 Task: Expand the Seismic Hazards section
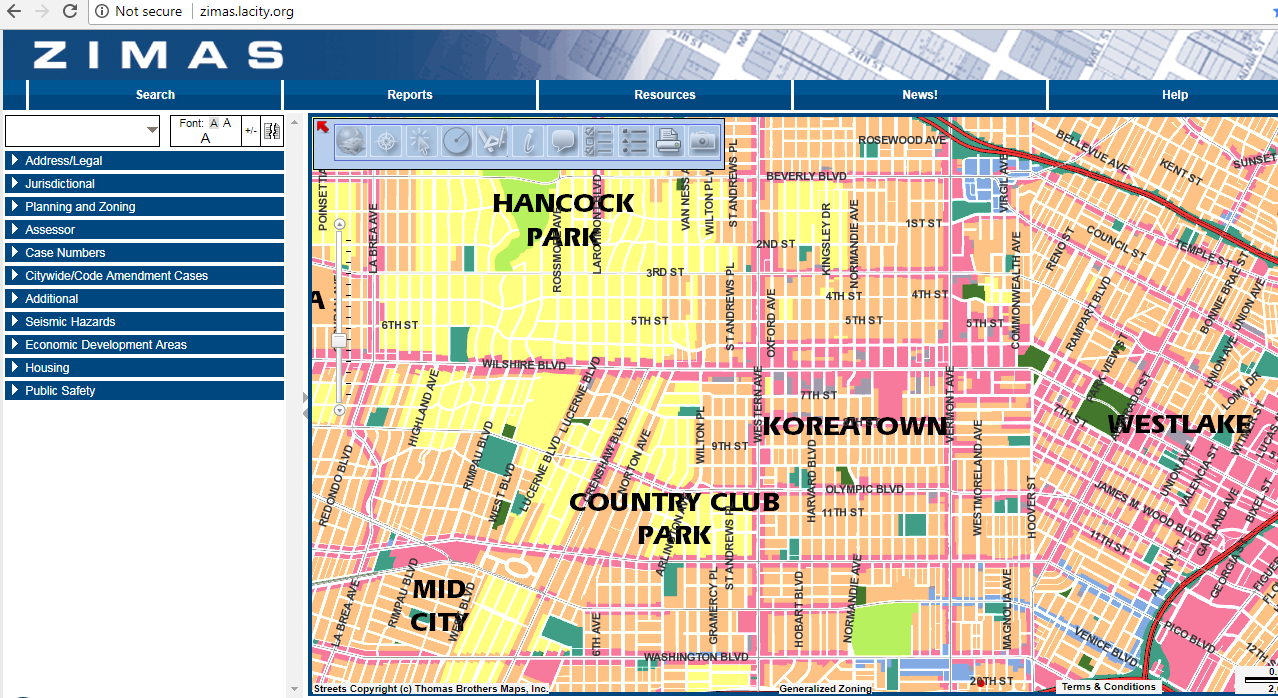coord(70,322)
